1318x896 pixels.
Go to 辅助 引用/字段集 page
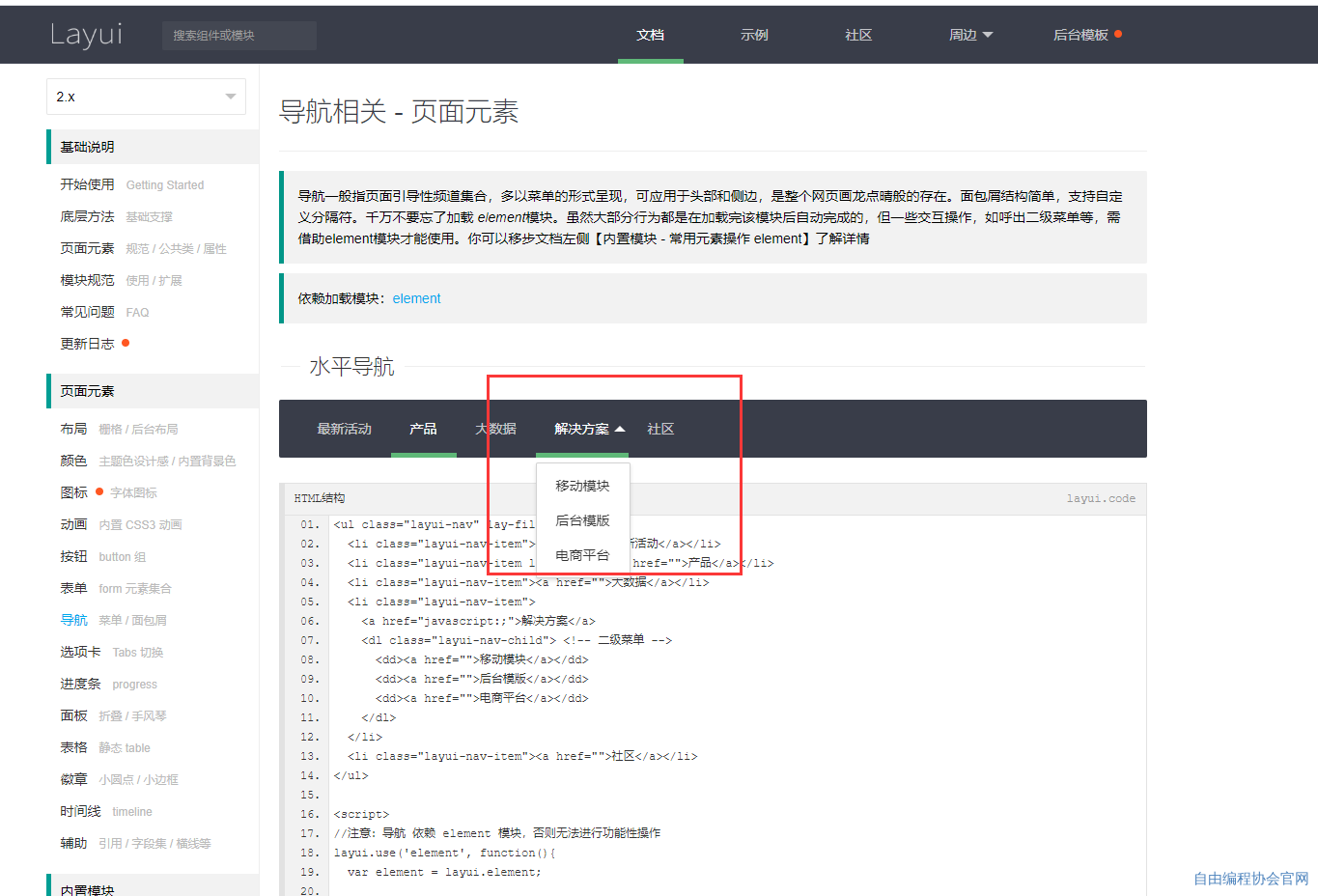pyautogui.click(x=136, y=843)
